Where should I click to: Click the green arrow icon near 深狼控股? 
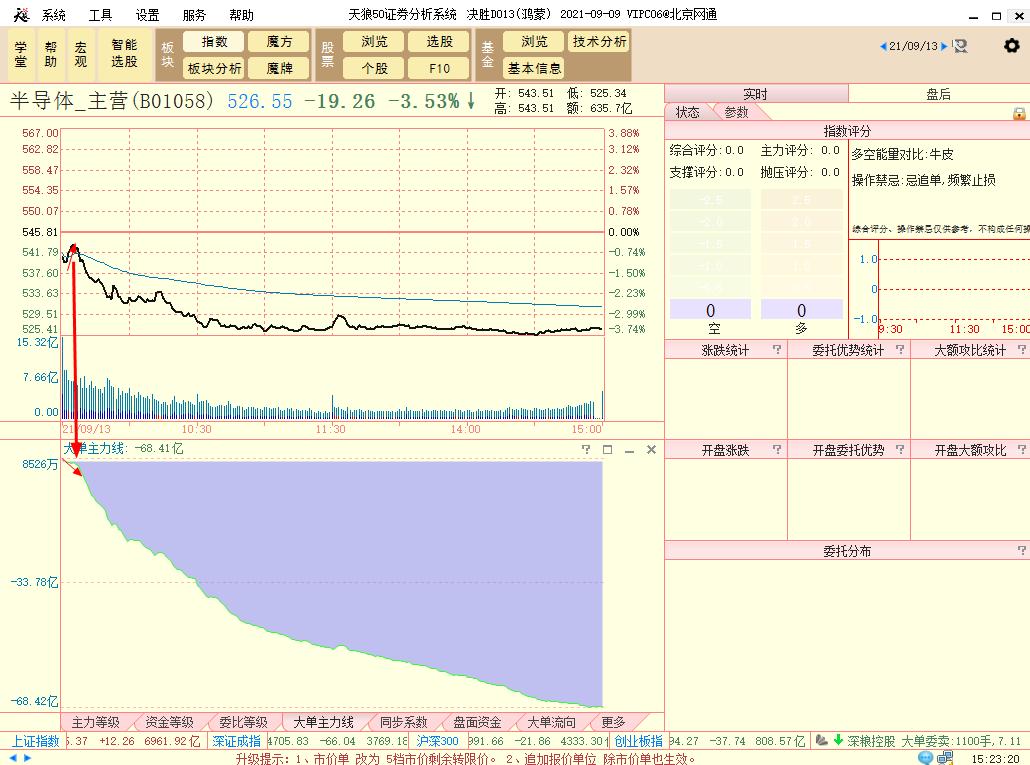838,742
